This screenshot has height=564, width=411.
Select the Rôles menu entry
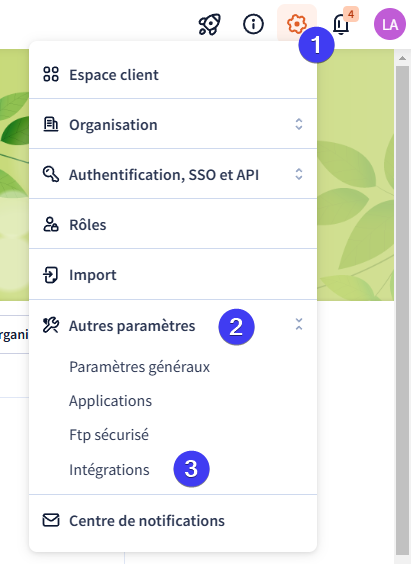[173, 224]
